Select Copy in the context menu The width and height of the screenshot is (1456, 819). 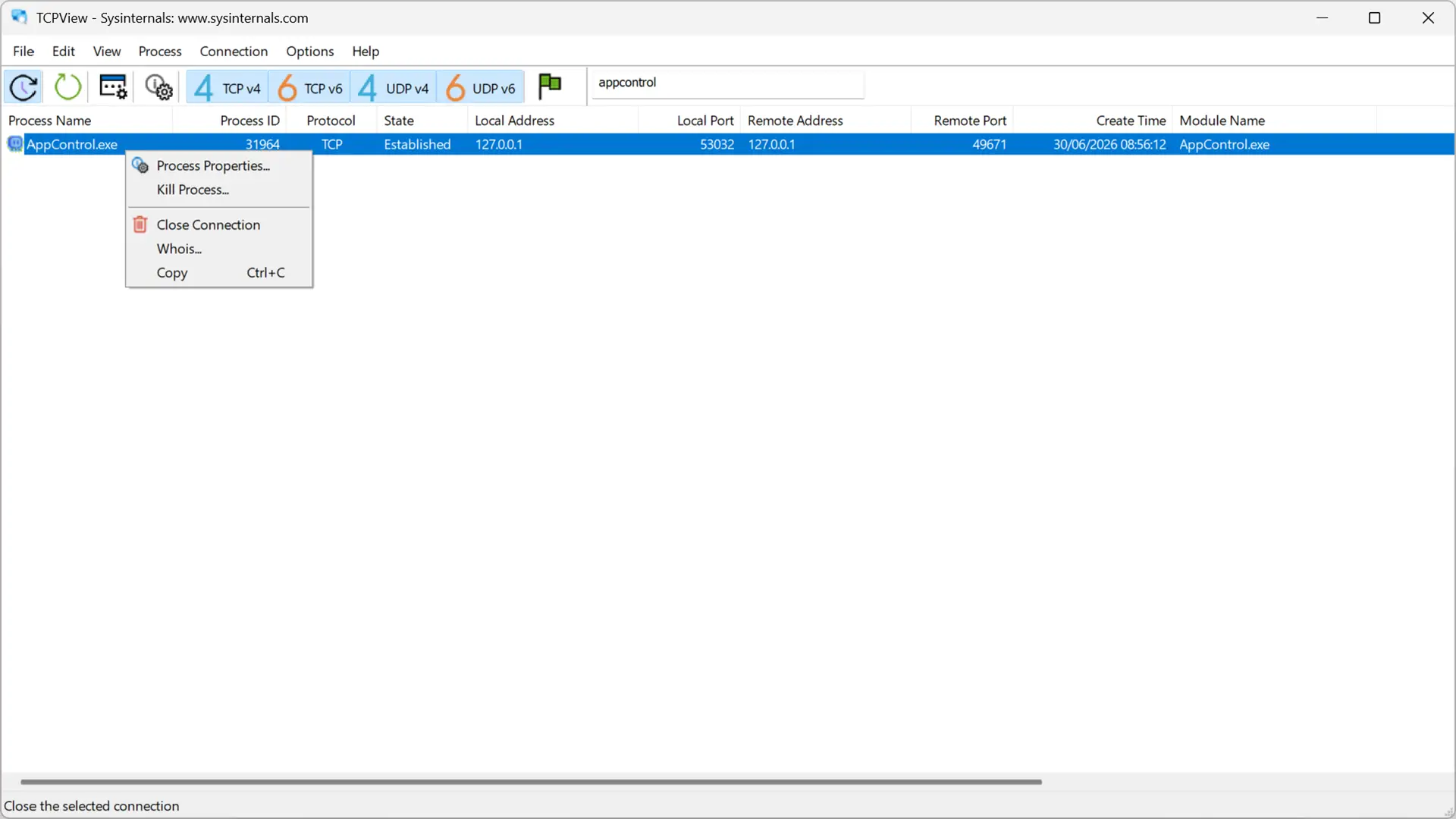pos(219,273)
